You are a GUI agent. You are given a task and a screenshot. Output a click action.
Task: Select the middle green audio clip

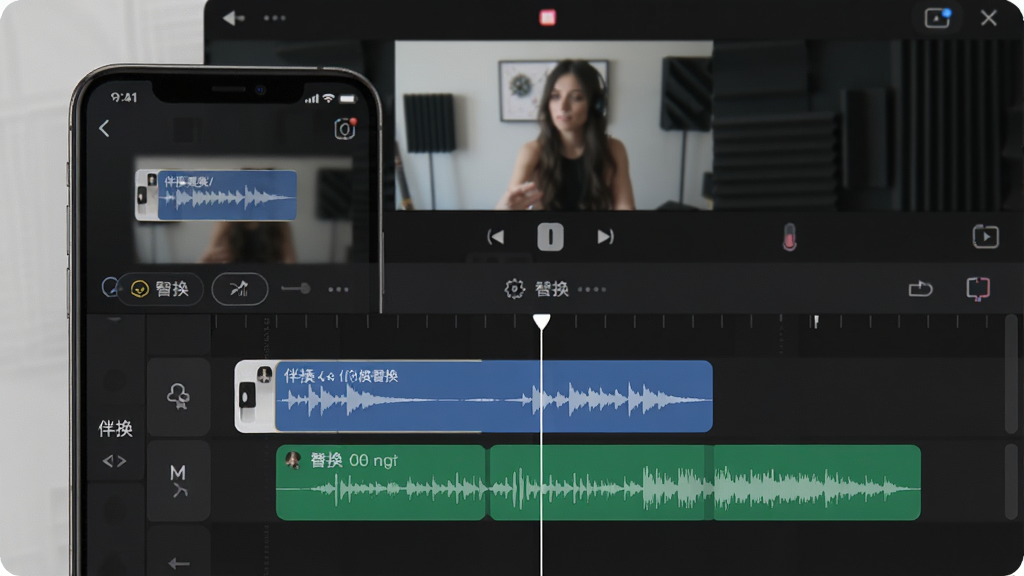pyautogui.click(x=600, y=482)
